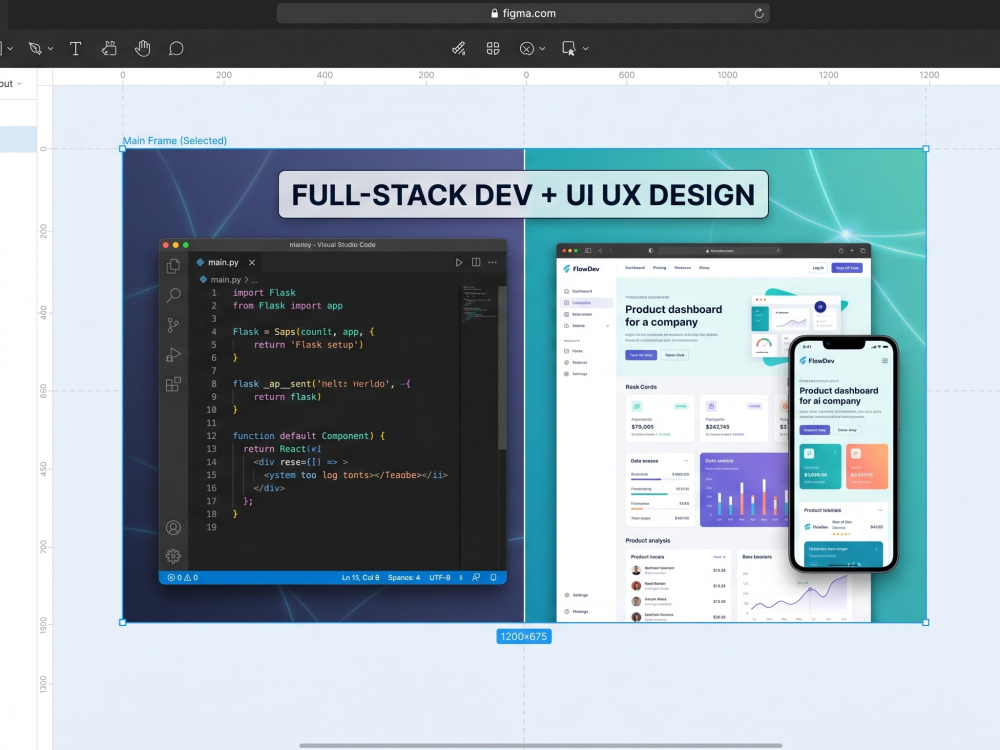Click 'Spaces: 4' in VS Code status bar
1000x750 pixels.
click(404, 578)
